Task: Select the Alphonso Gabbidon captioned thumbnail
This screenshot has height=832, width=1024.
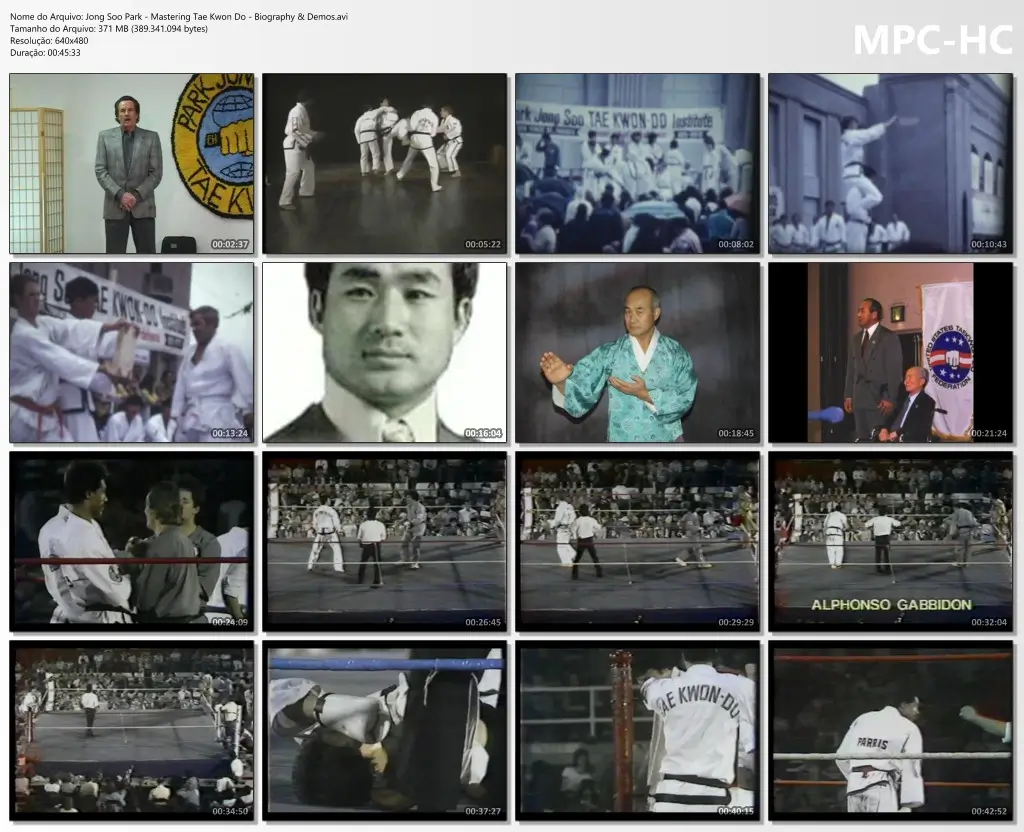Action: [891, 540]
